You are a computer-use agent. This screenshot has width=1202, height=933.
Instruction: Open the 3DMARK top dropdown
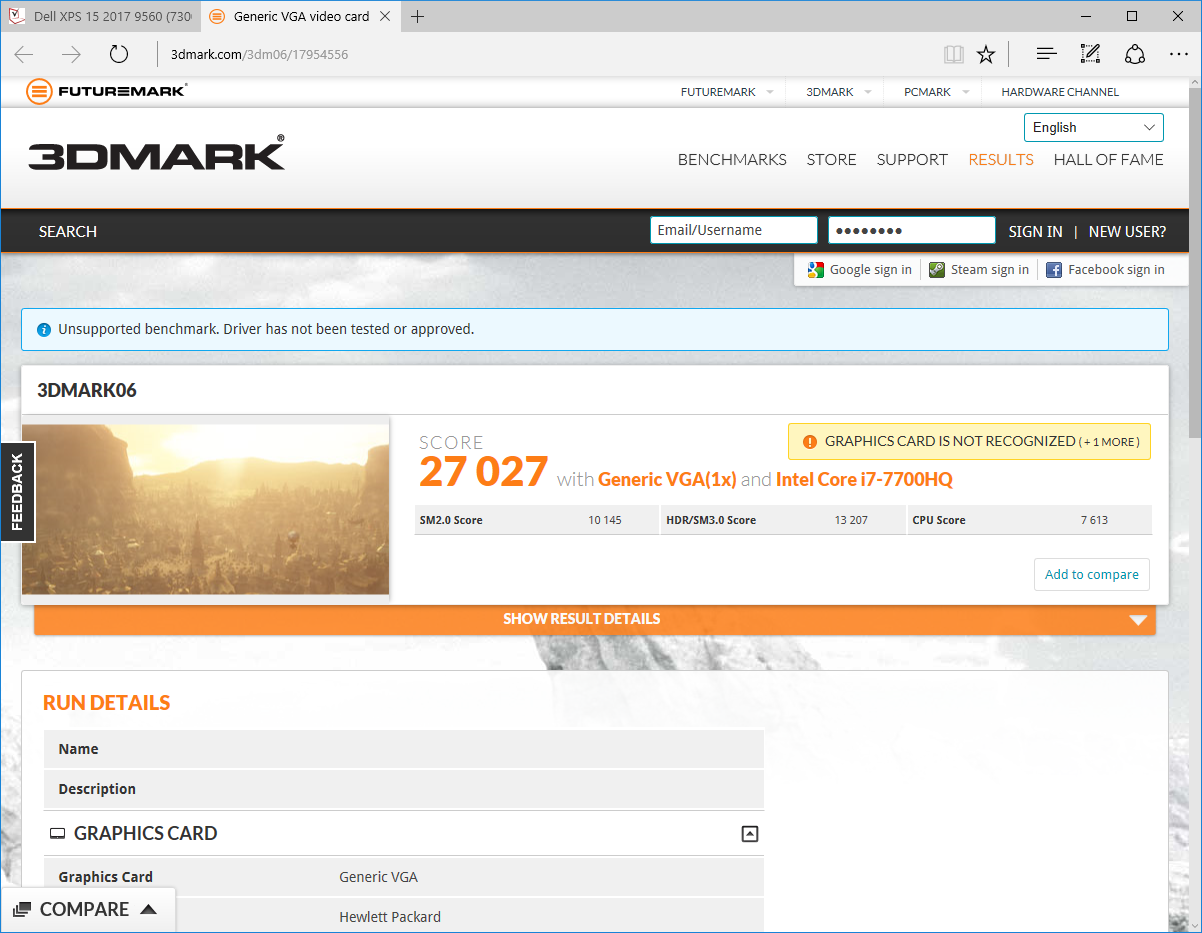[838, 92]
